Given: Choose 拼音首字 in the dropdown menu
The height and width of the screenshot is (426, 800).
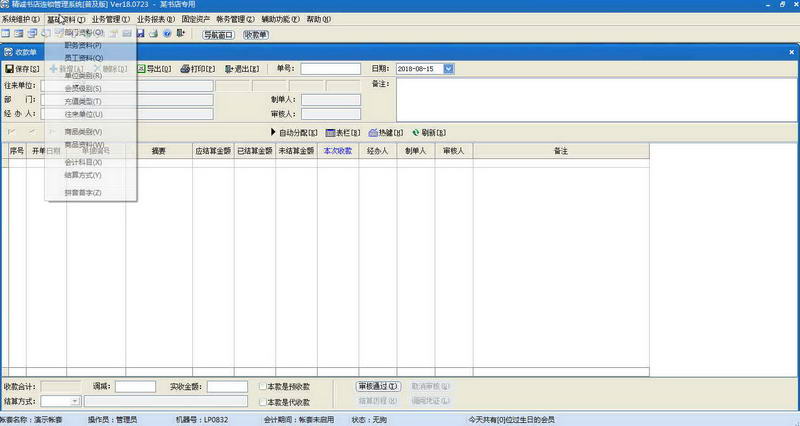Looking at the screenshot, I should pyautogui.click(x=83, y=191).
